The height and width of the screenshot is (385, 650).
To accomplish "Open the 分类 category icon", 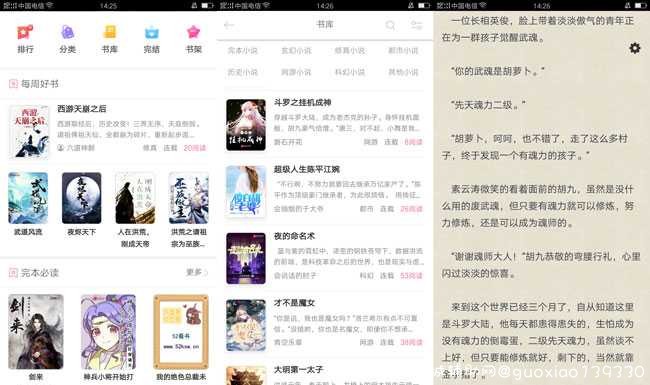I will pos(67,32).
